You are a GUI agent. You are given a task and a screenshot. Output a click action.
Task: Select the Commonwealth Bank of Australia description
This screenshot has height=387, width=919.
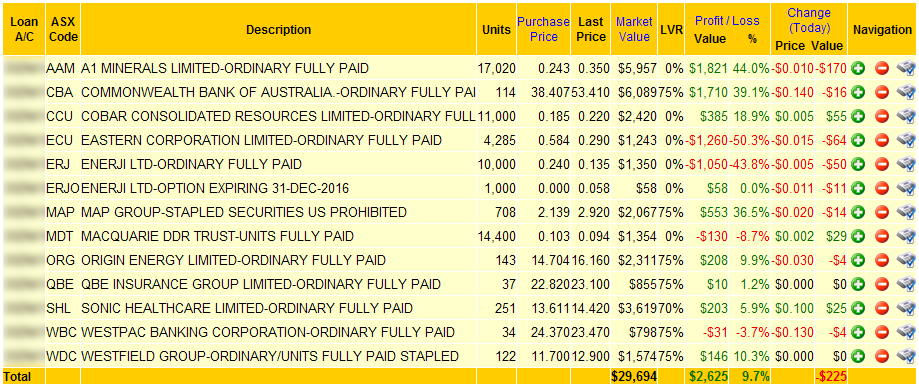(x=278, y=92)
